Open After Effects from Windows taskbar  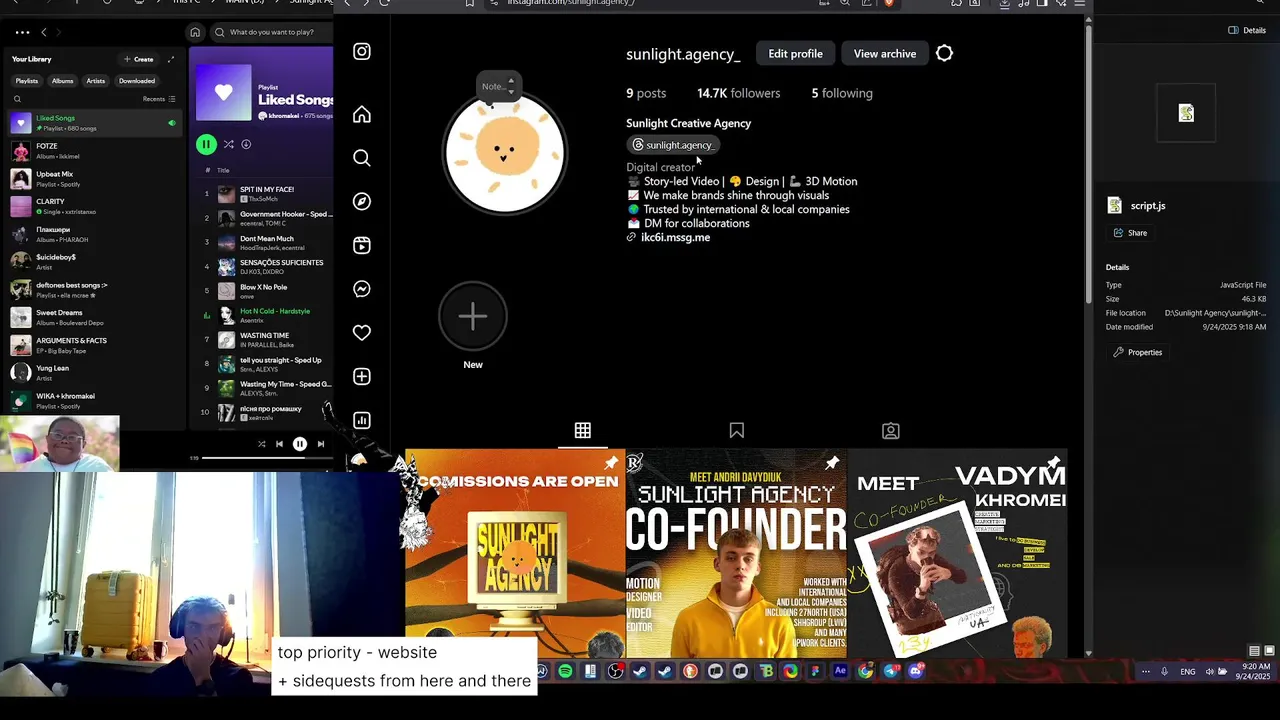pos(840,671)
